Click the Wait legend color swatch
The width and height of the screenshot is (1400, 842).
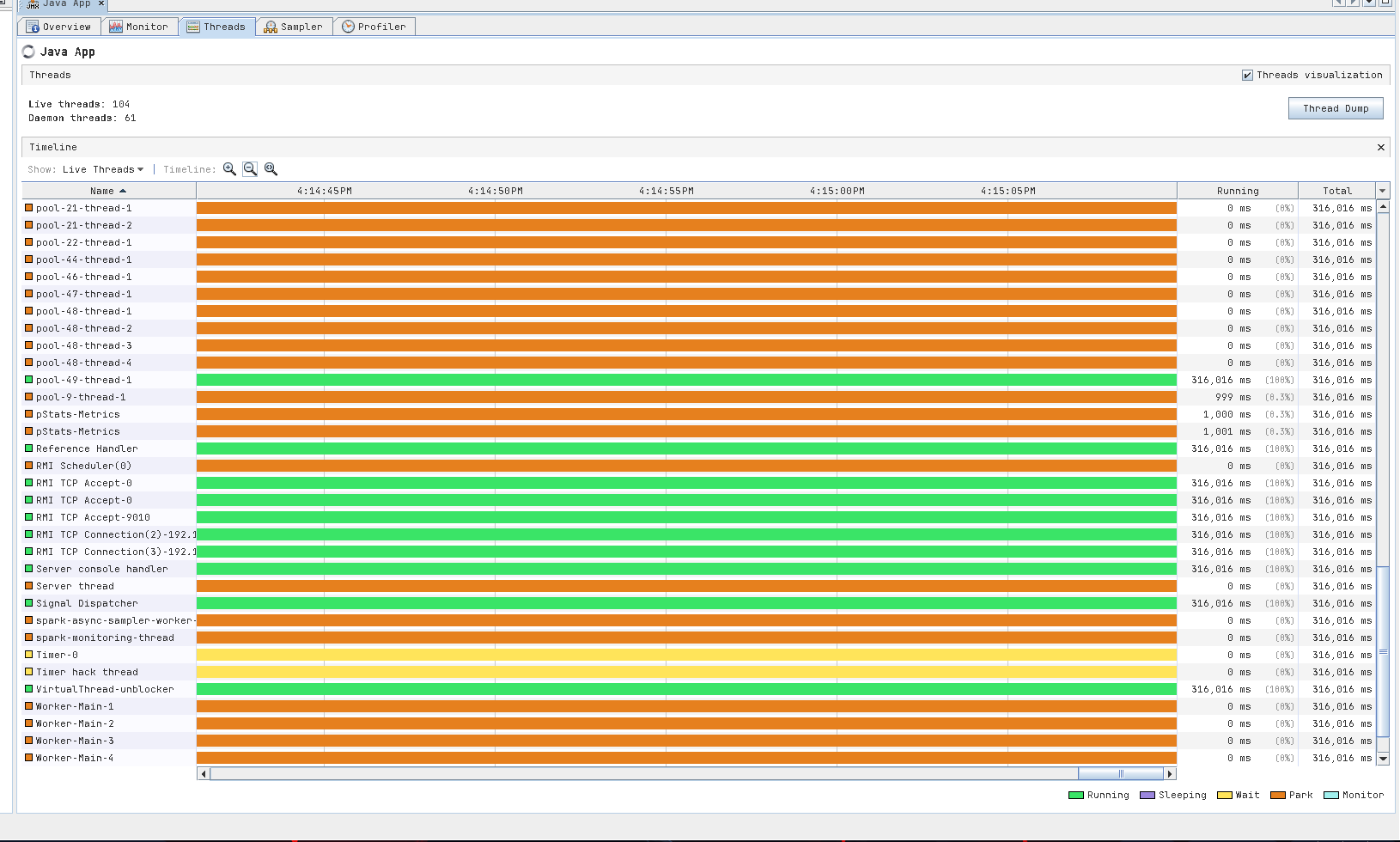point(1224,796)
